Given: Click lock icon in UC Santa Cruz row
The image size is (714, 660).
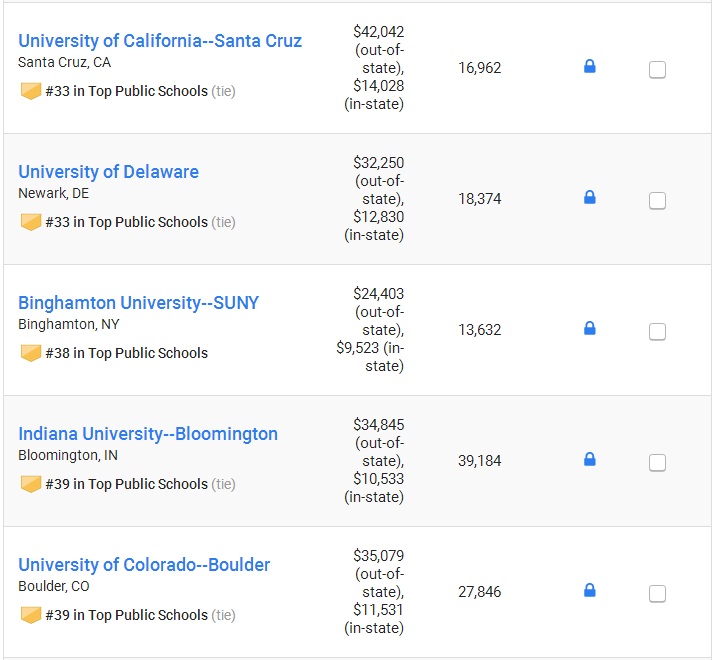Looking at the screenshot, I should (590, 67).
